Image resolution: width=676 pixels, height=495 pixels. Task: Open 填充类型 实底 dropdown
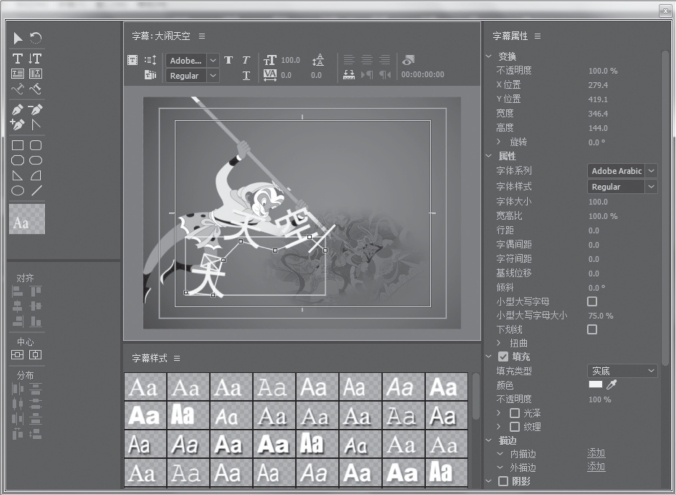coord(622,371)
